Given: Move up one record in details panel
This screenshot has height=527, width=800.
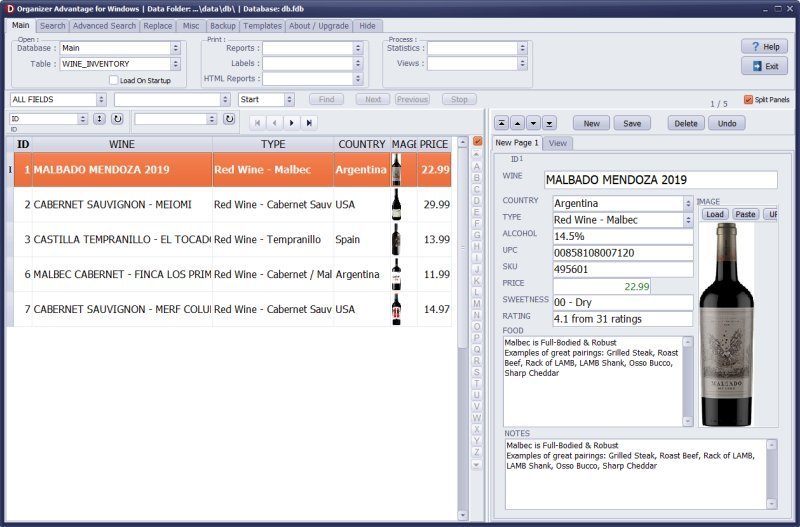Looking at the screenshot, I should (x=517, y=123).
